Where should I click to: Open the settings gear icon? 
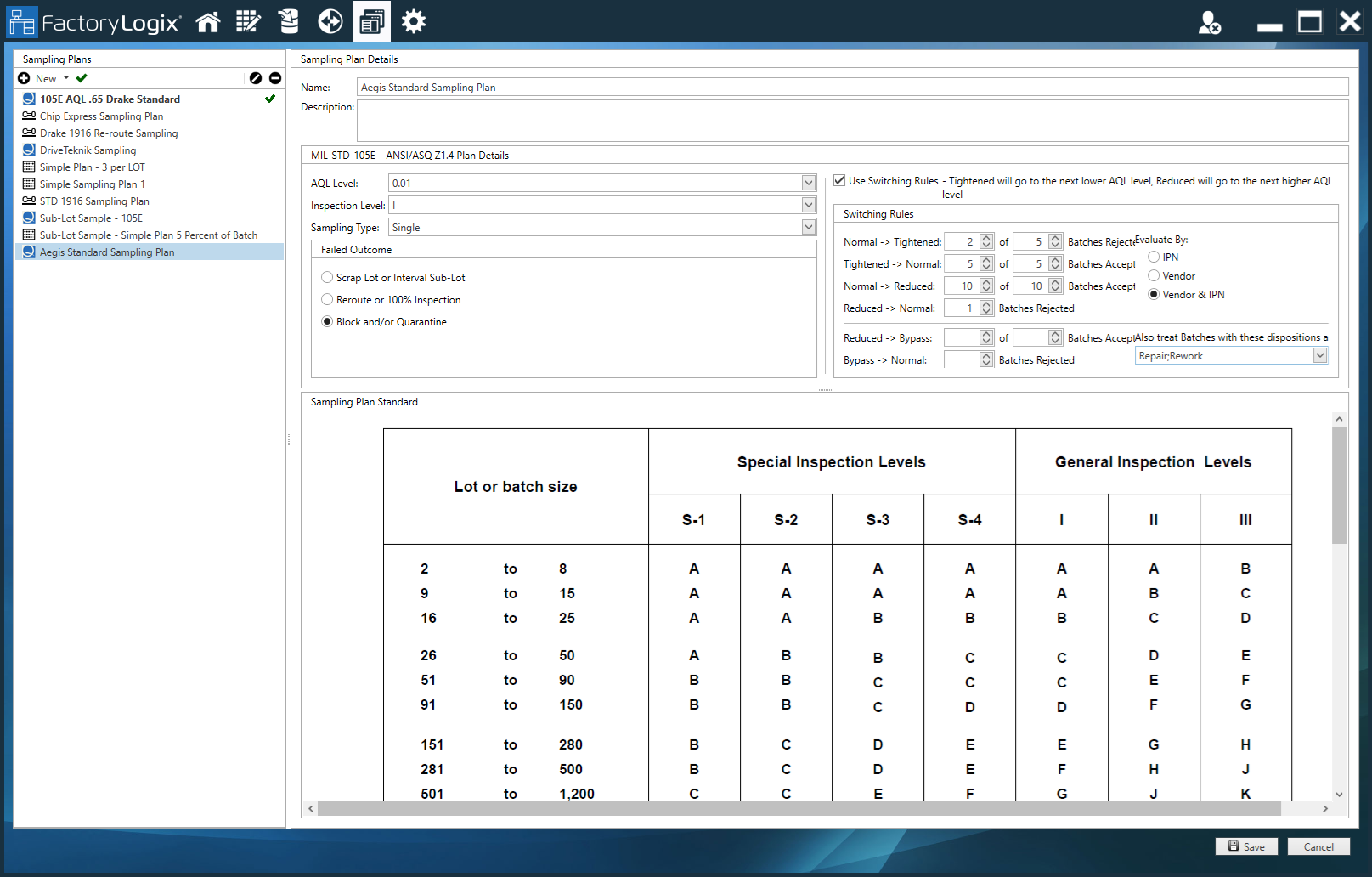(413, 21)
